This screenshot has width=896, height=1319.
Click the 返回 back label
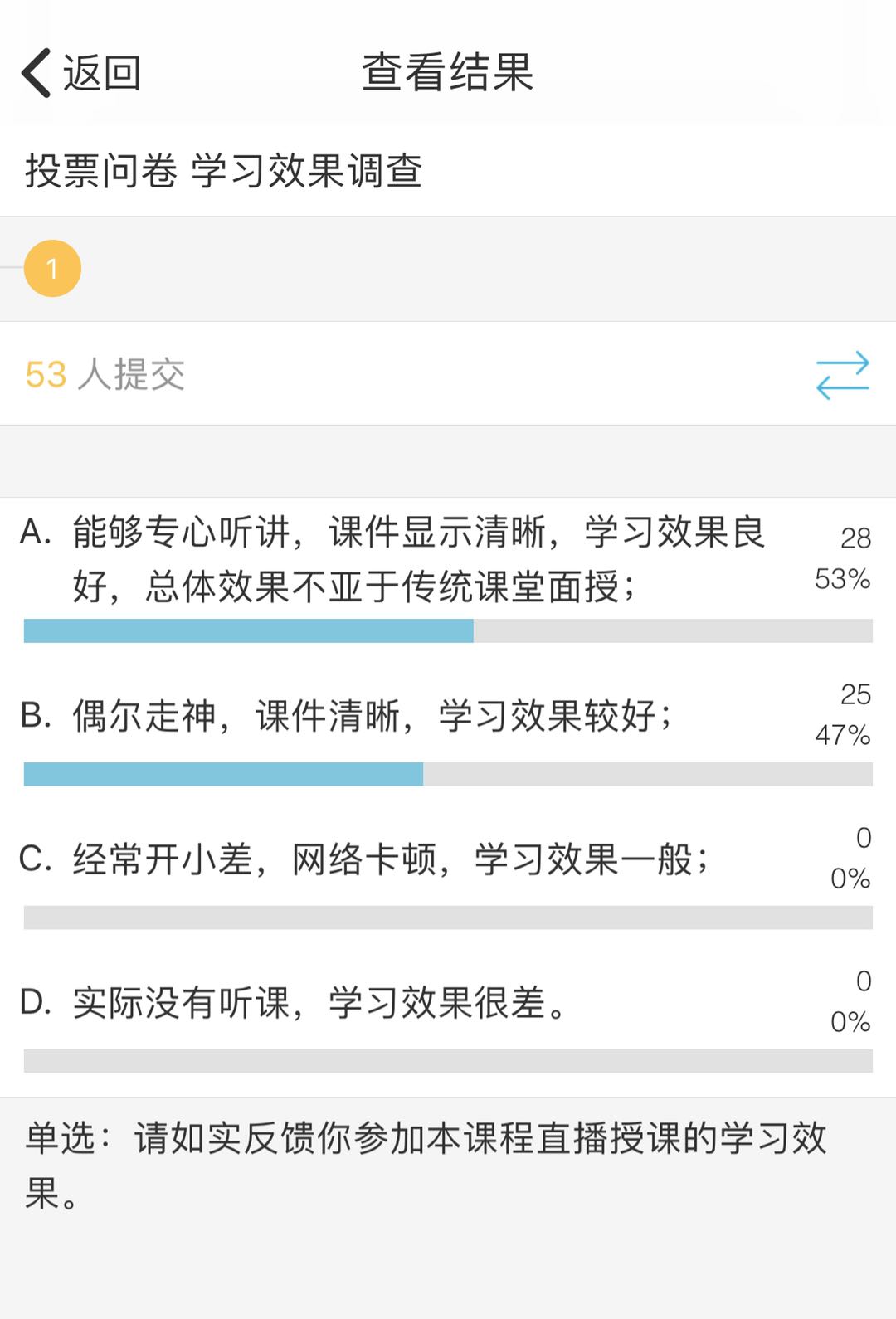tap(101, 73)
